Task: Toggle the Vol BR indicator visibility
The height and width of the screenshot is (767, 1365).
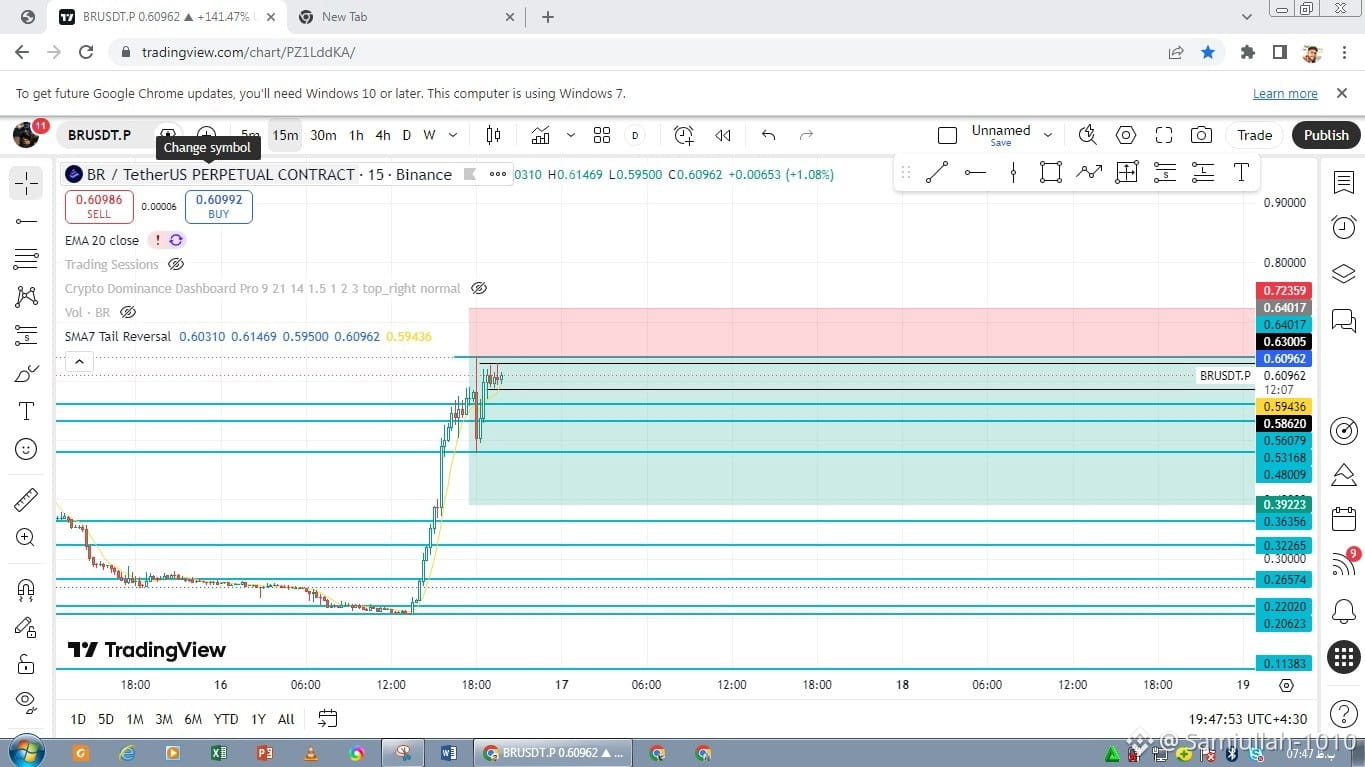Action: click(127, 312)
